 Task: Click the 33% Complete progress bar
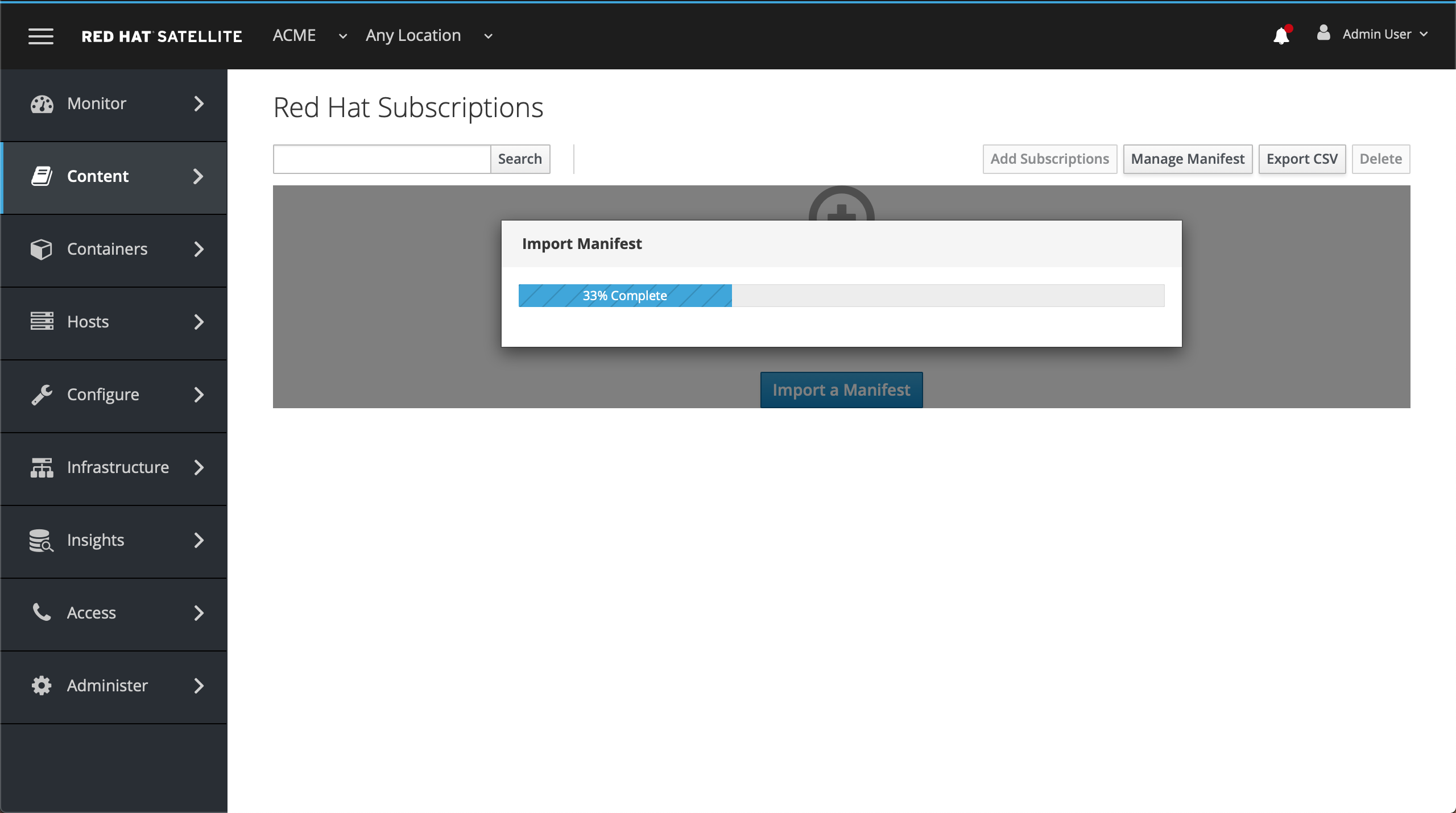click(x=841, y=296)
